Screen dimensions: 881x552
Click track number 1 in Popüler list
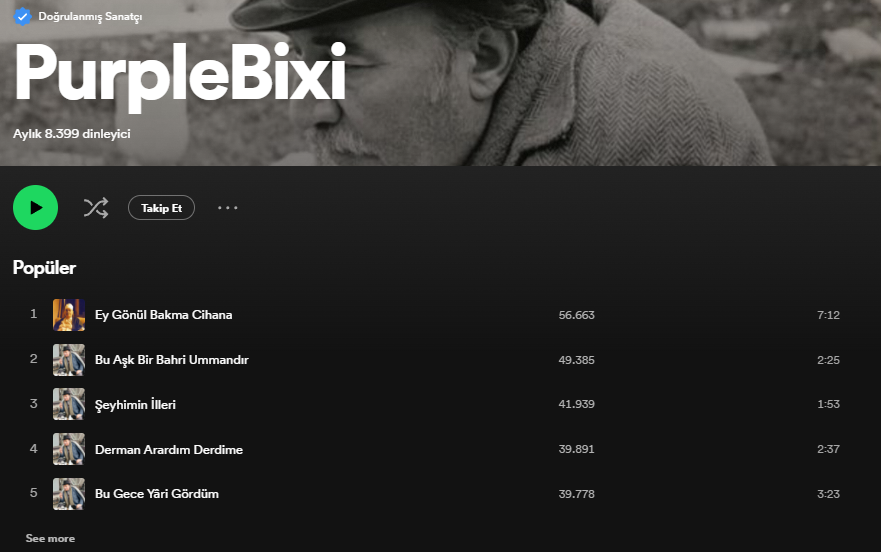coord(34,314)
